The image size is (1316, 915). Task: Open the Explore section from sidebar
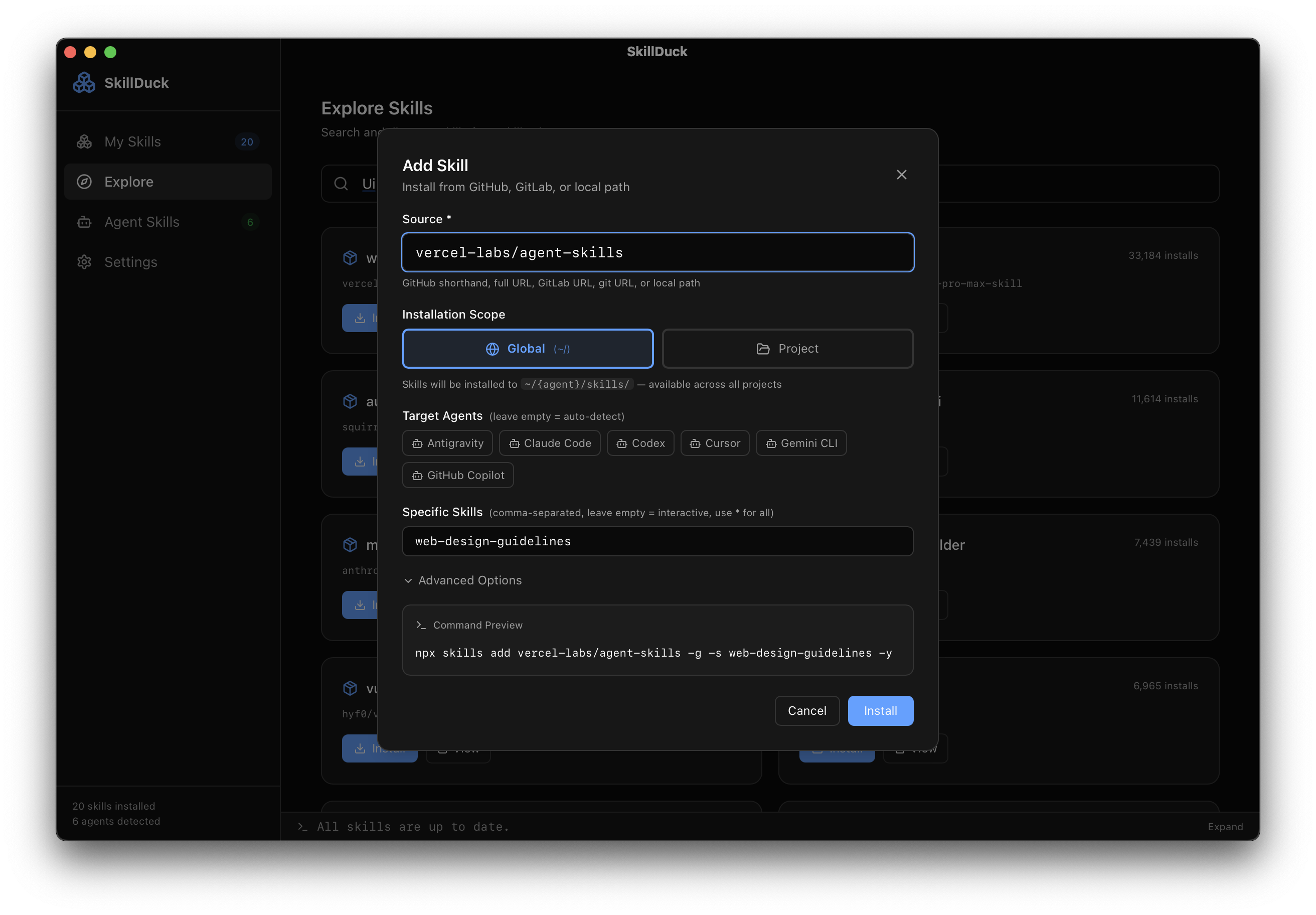click(x=128, y=182)
